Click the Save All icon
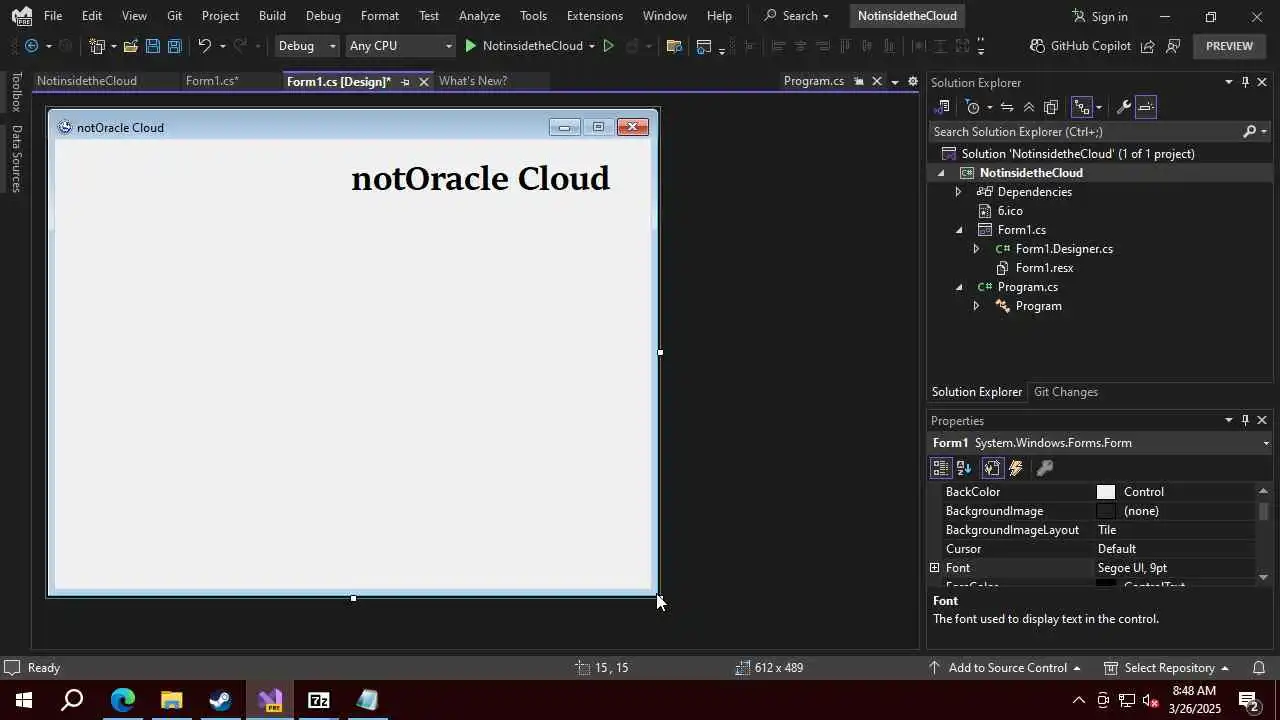This screenshot has width=1280, height=720. click(x=174, y=46)
